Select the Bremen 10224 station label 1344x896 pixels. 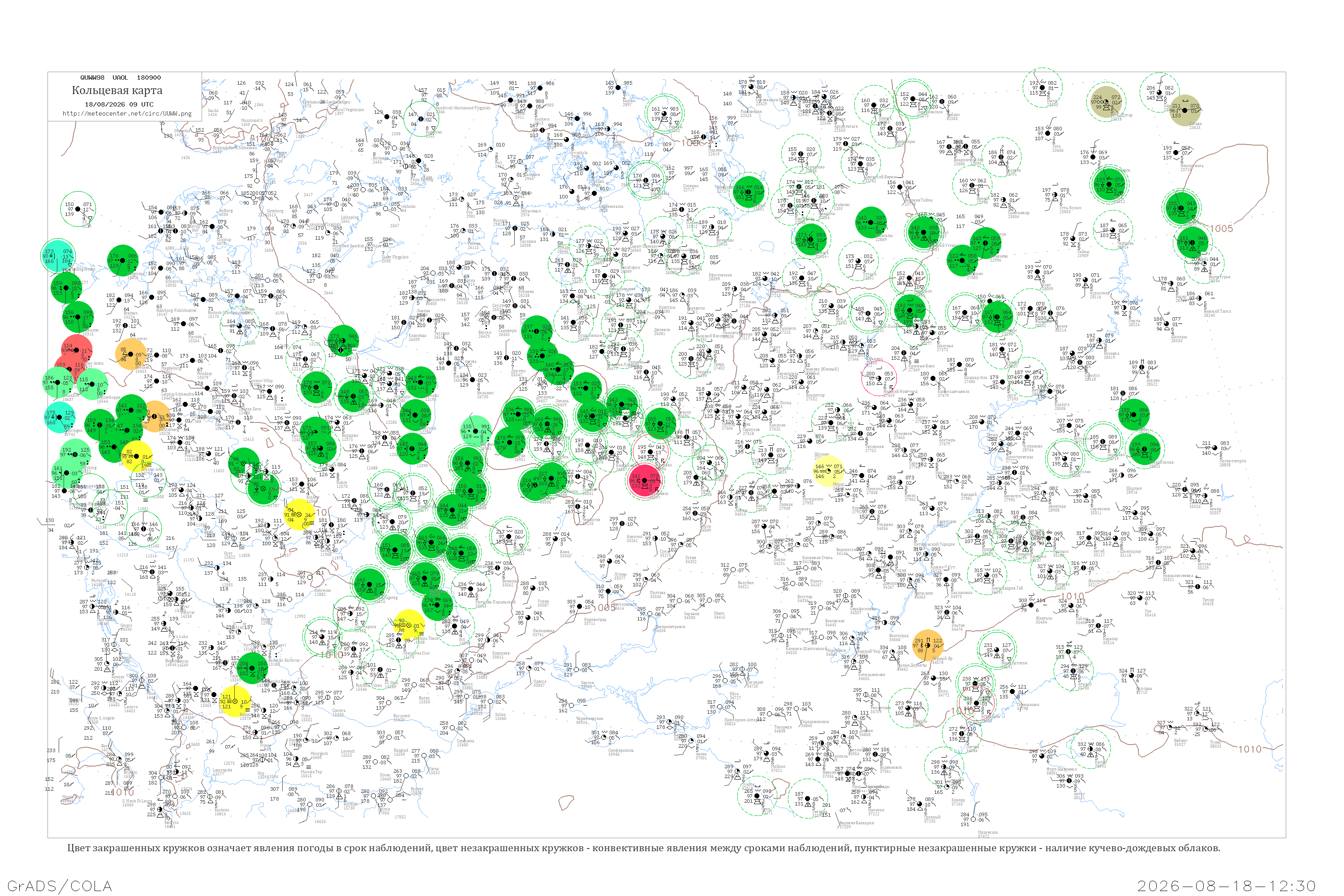pos(130,315)
